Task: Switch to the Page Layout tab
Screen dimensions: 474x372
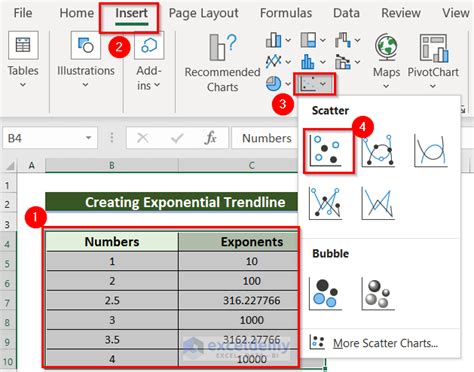Action: [x=204, y=13]
